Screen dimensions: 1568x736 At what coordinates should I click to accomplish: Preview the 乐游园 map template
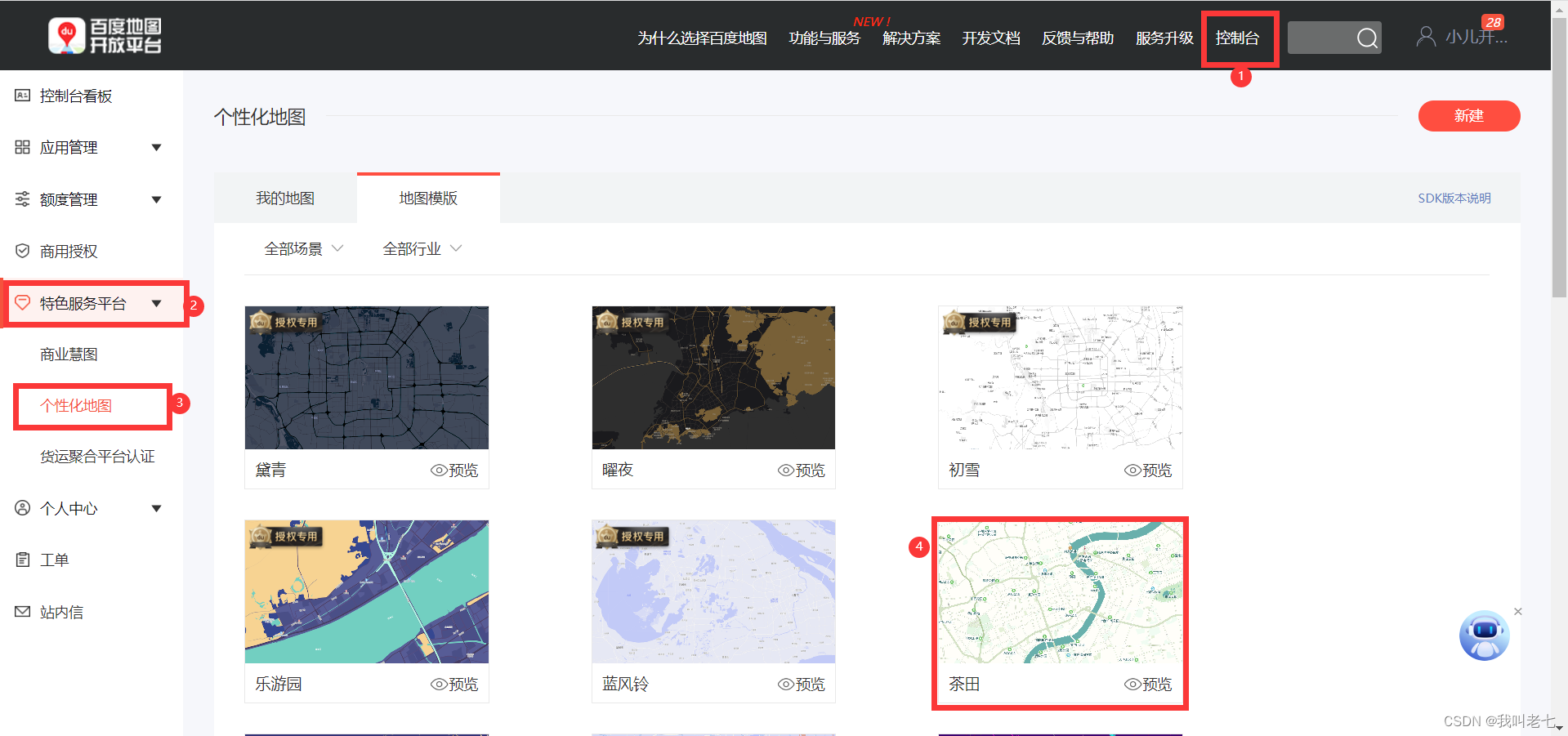coord(454,684)
